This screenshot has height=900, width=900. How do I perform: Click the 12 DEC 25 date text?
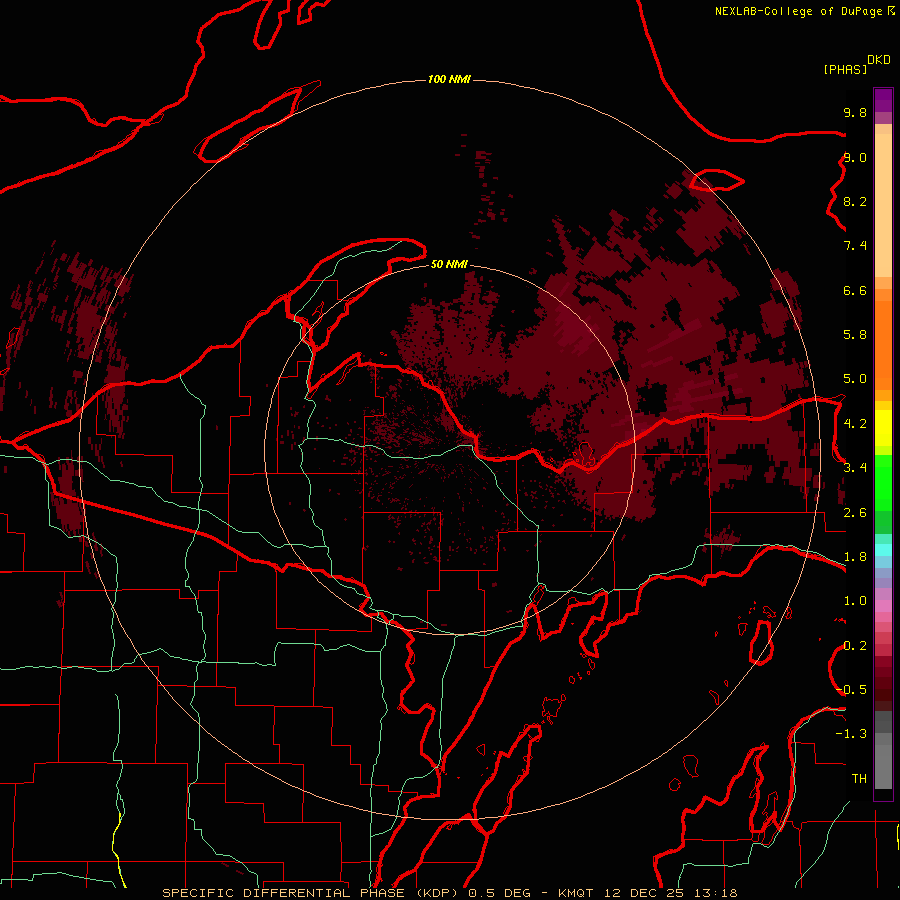pyautogui.click(x=645, y=893)
